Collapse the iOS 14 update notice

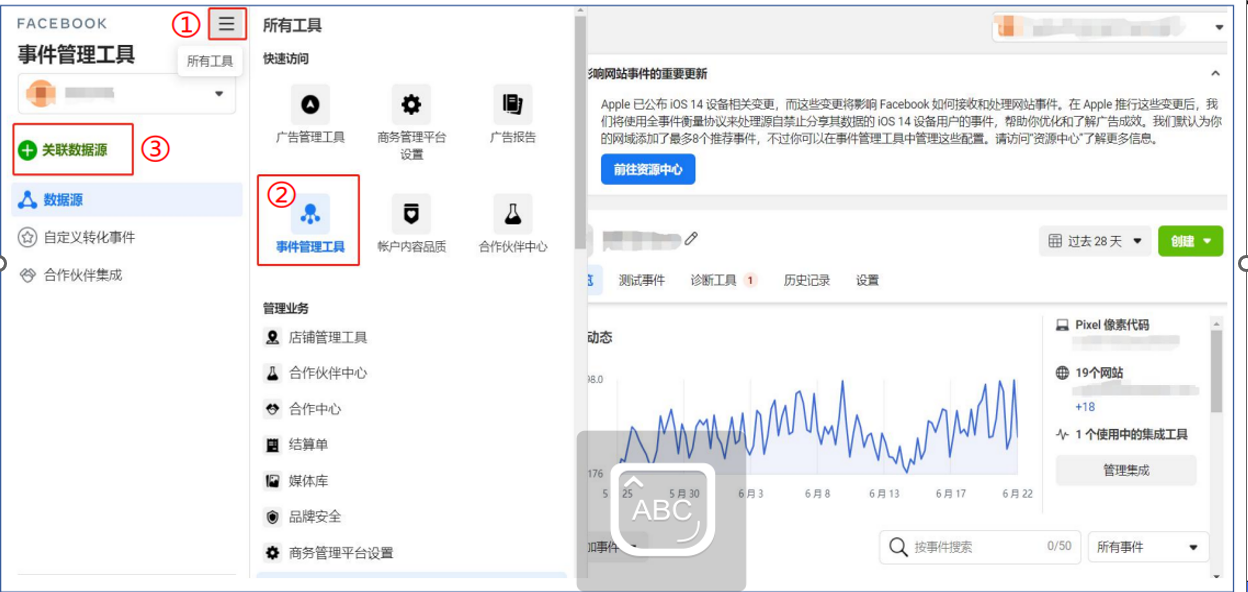pos(1215,74)
